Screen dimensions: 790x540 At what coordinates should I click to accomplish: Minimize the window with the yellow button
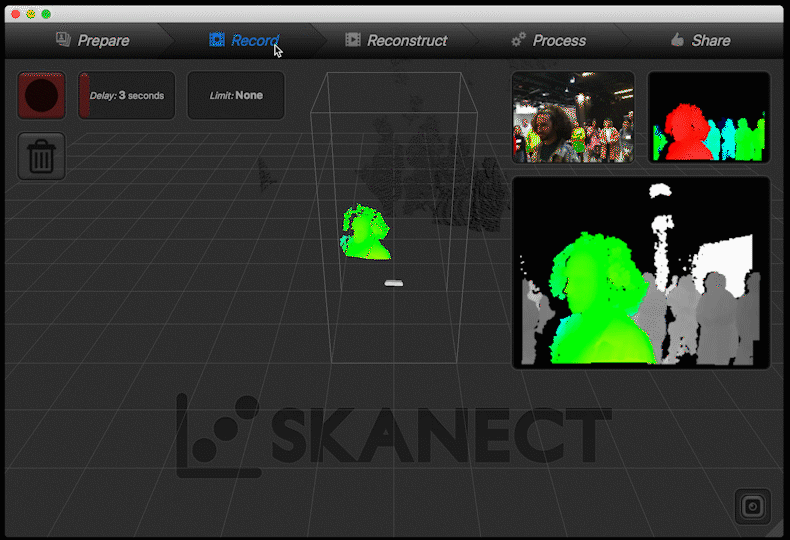point(31,14)
